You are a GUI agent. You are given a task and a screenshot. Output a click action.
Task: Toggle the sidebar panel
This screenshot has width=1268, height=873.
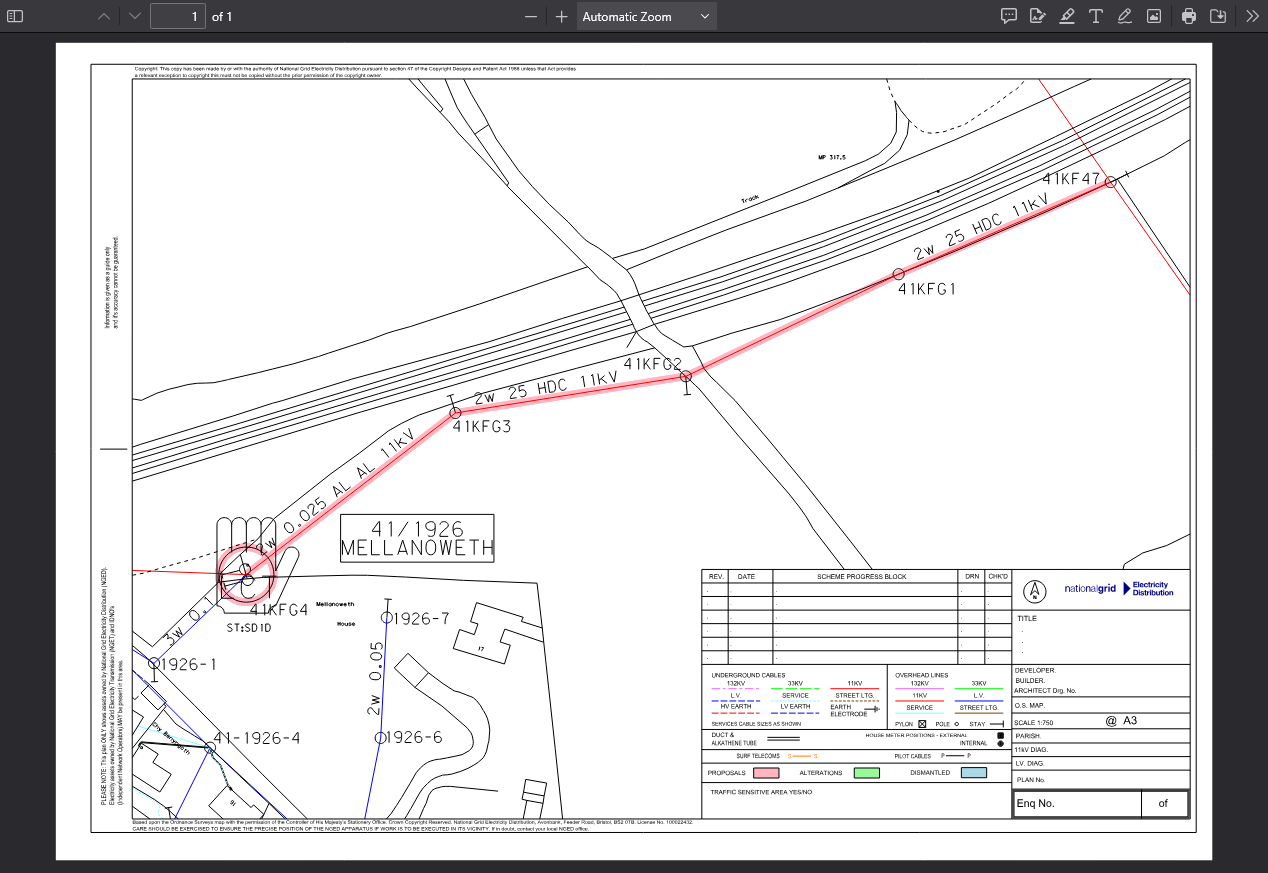pyautogui.click(x=15, y=16)
